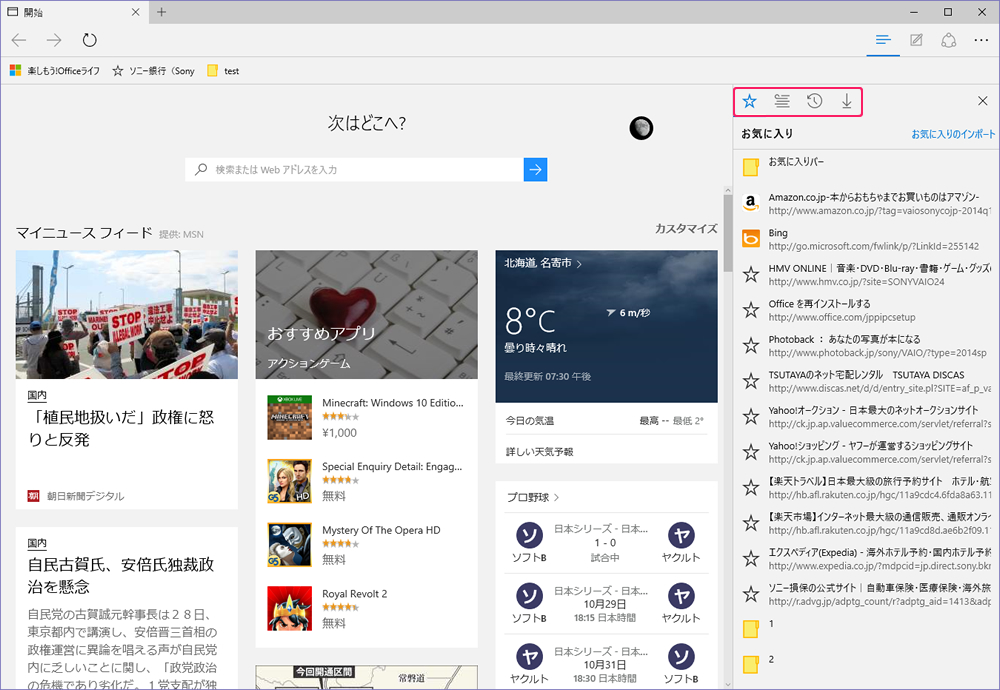Go forward with the forward arrow

pos(54,40)
